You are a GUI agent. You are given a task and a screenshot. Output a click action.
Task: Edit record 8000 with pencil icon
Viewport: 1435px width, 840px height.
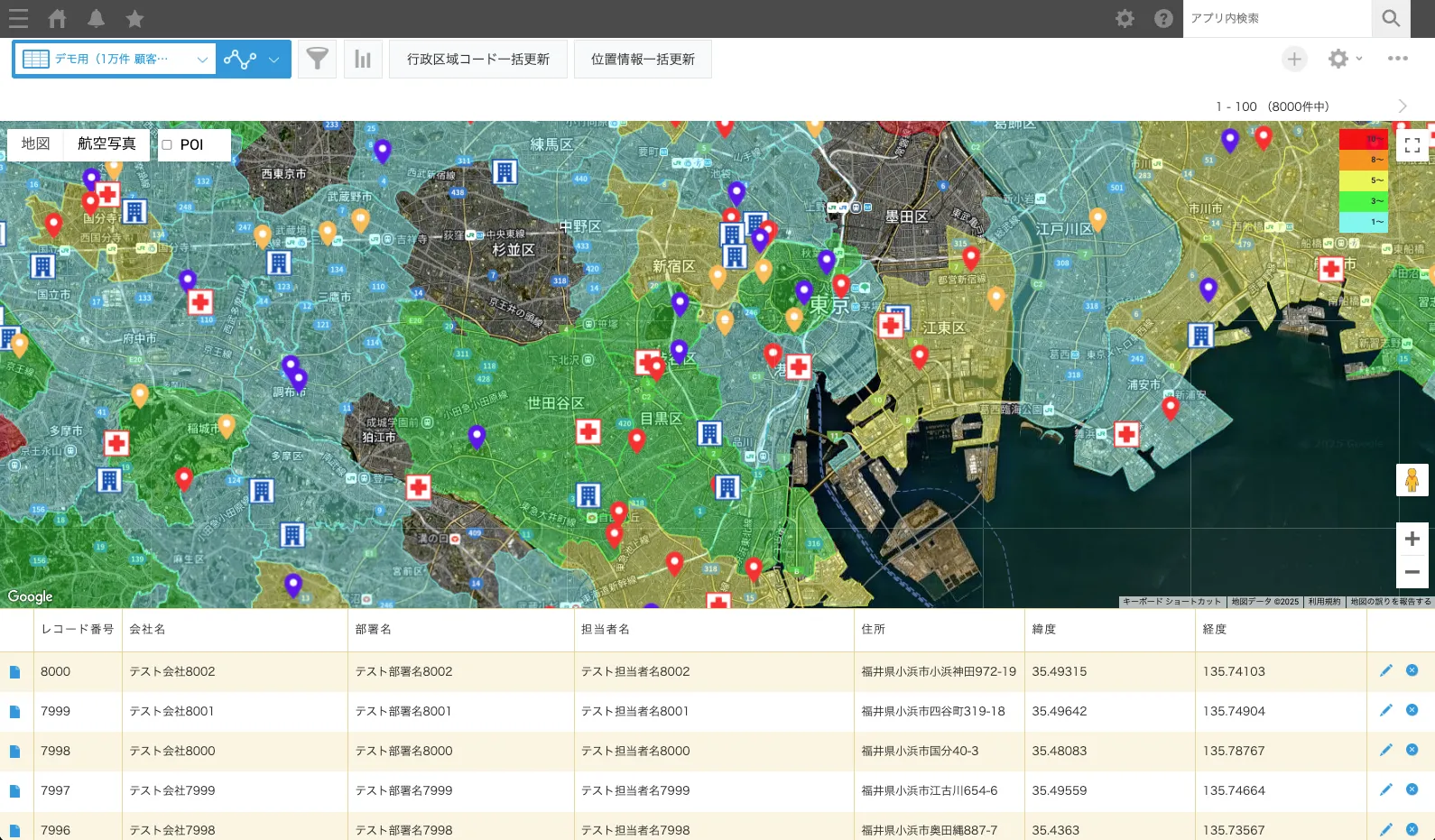tap(1385, 670)
